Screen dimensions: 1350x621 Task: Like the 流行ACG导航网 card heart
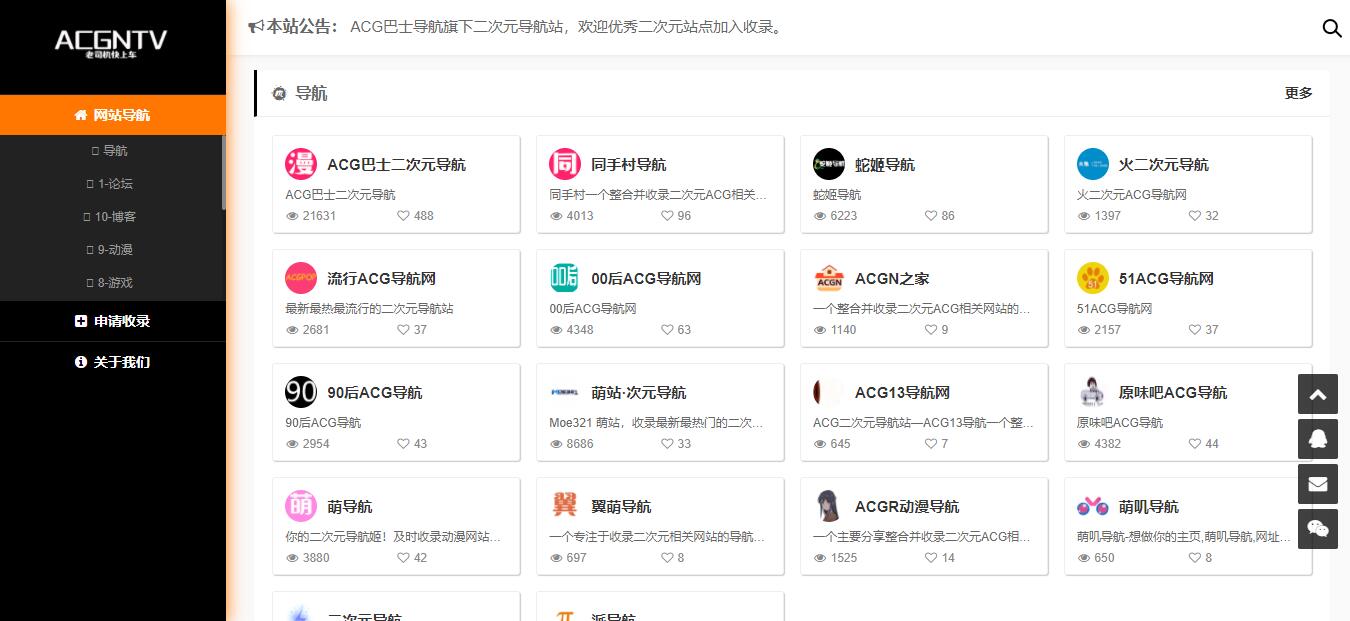click(404, 330)
